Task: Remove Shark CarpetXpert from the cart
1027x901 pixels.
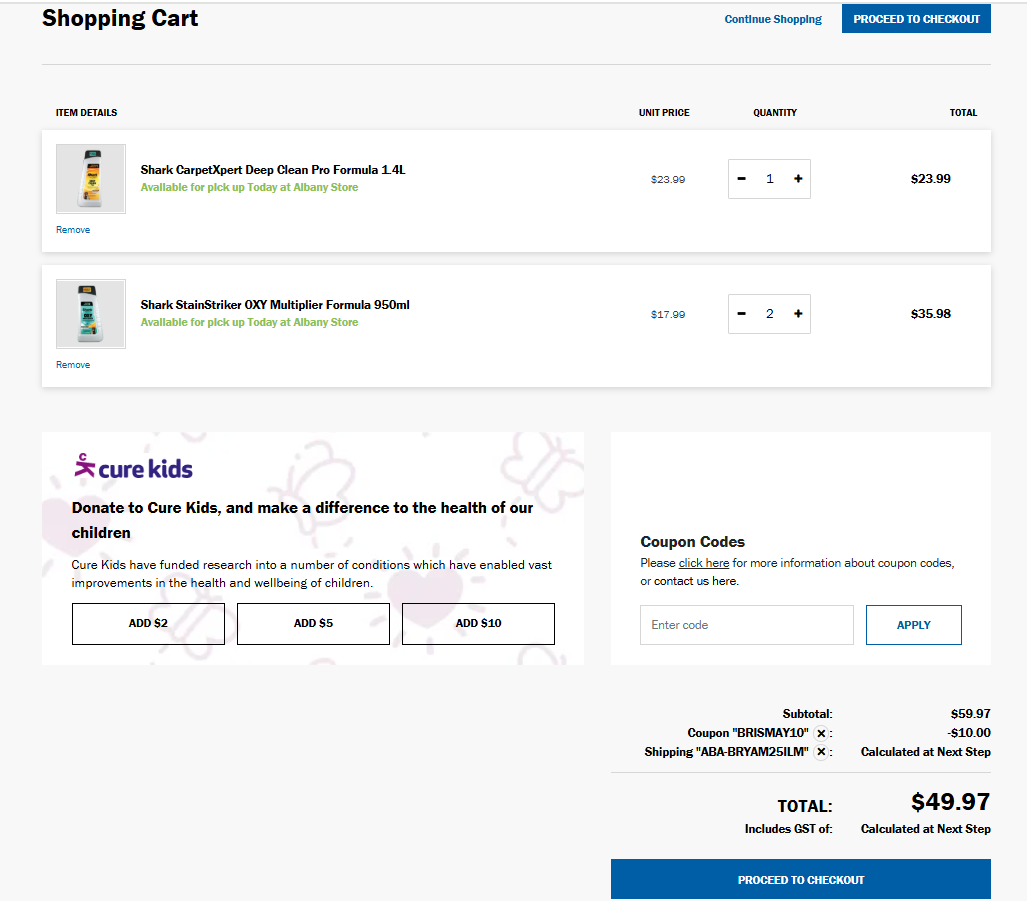Action: [73, 230]
